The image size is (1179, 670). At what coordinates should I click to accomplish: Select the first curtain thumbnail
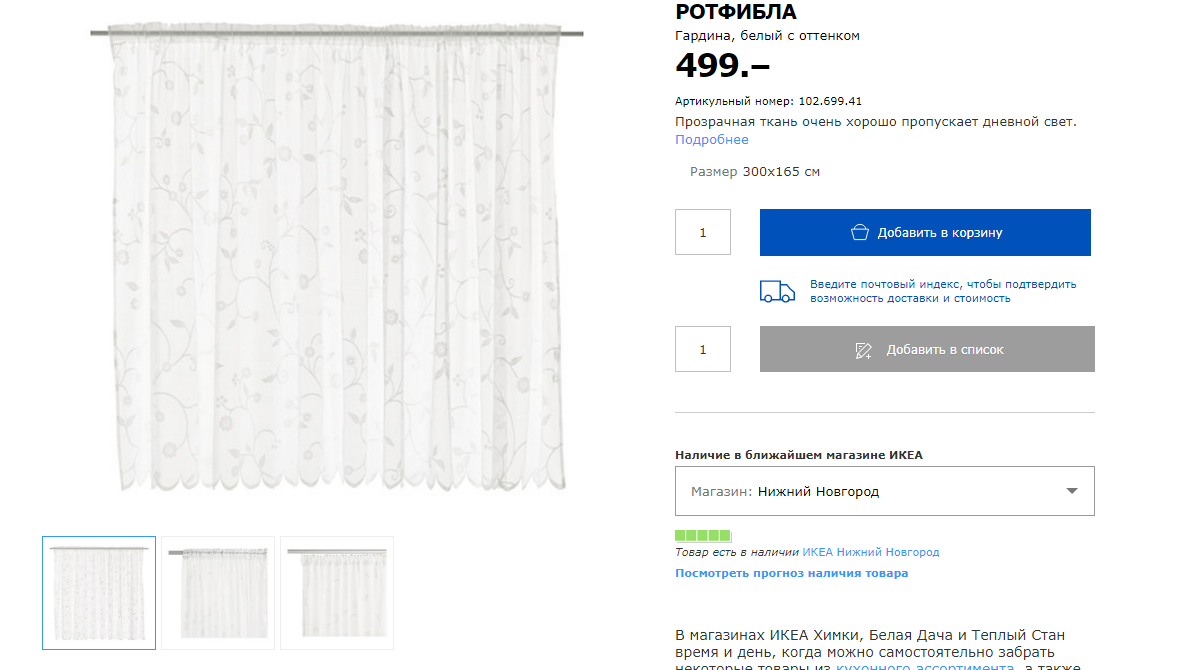(99, 593)
